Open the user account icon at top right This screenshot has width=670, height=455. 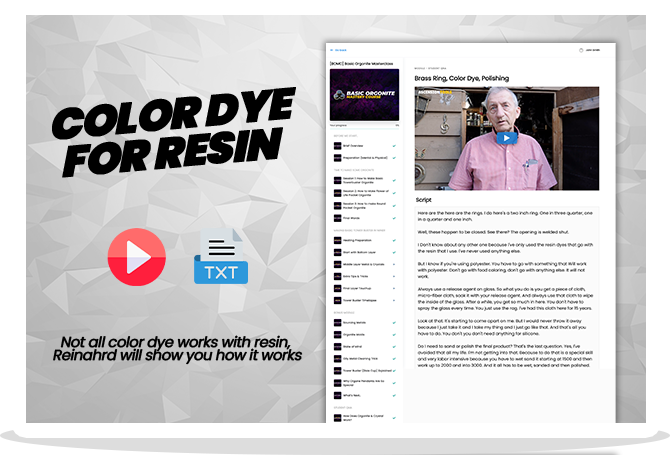(x=582, y=49)
